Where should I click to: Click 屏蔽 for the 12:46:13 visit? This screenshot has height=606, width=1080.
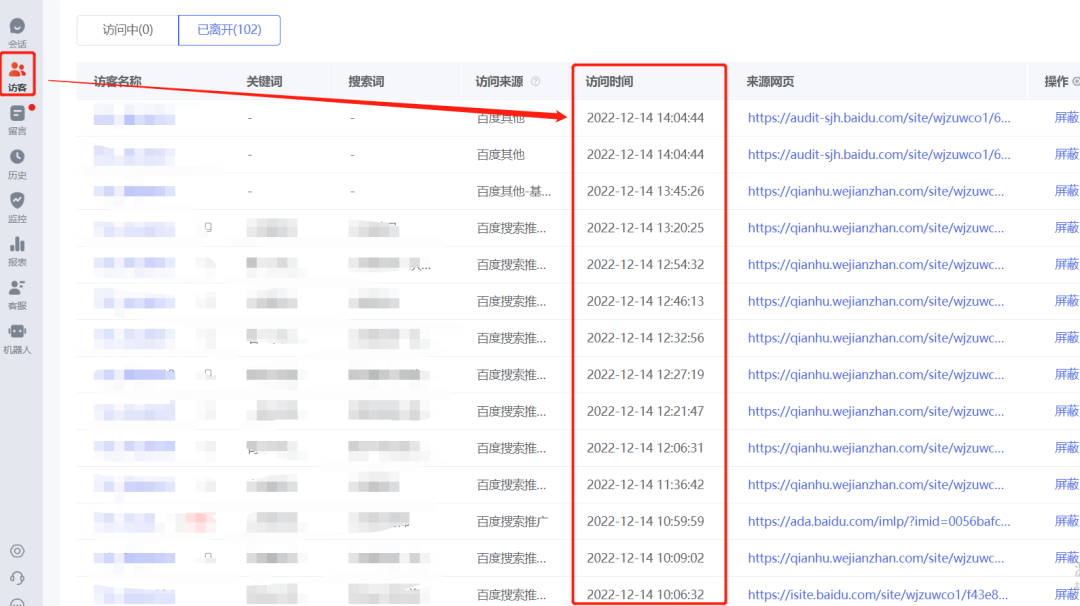point(1066,301)
